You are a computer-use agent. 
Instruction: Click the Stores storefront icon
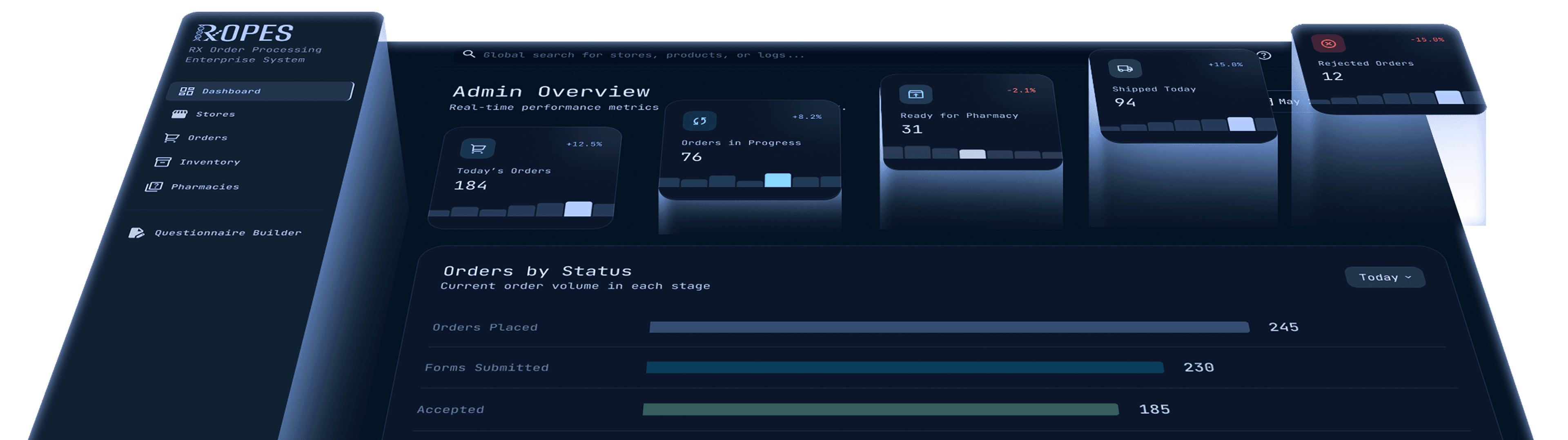tap(180, 114)
